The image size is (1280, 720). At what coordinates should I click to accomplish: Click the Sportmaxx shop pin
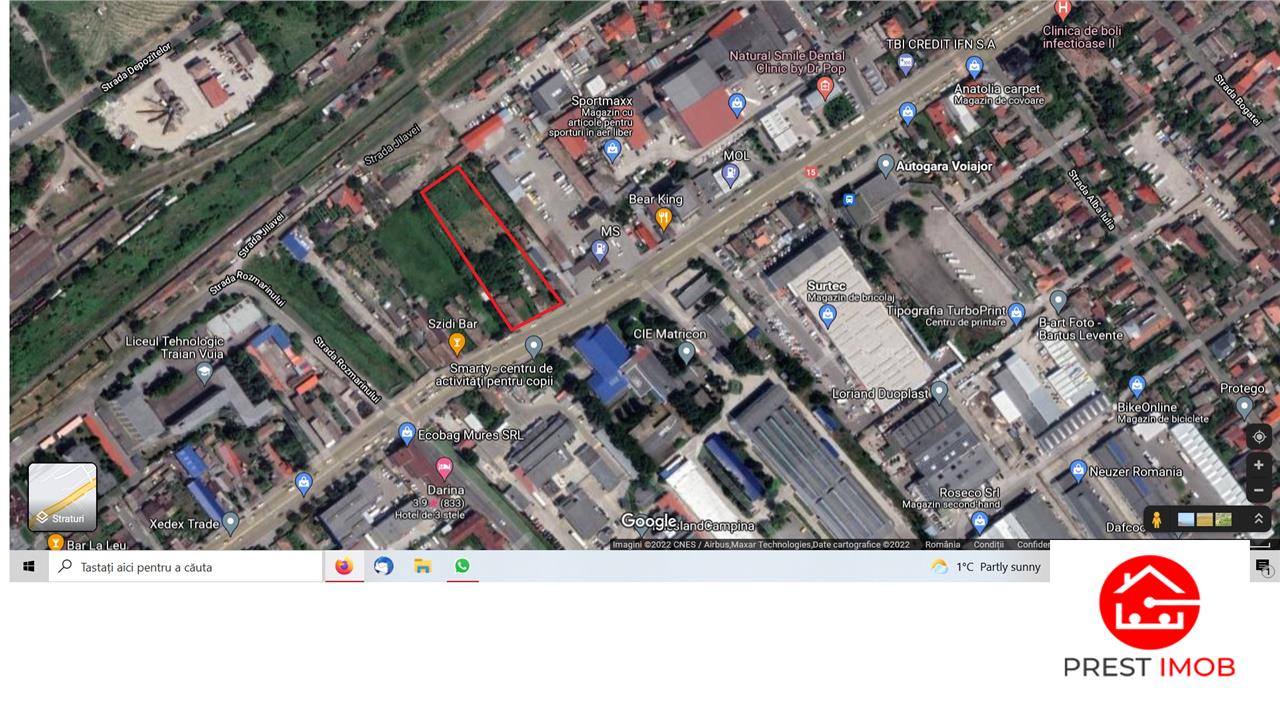pos(613,151)
